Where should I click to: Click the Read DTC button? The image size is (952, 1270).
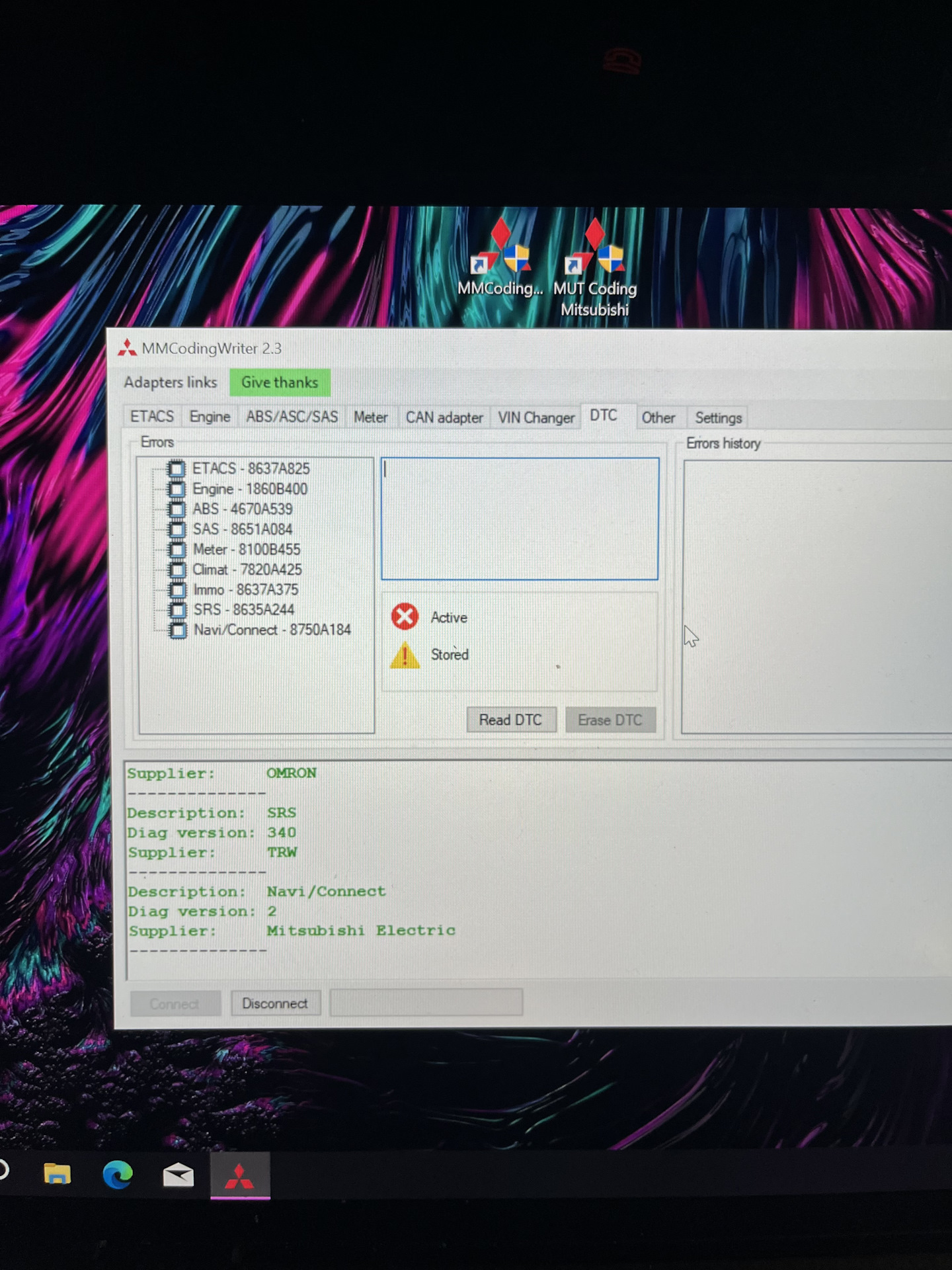point(511,720)
